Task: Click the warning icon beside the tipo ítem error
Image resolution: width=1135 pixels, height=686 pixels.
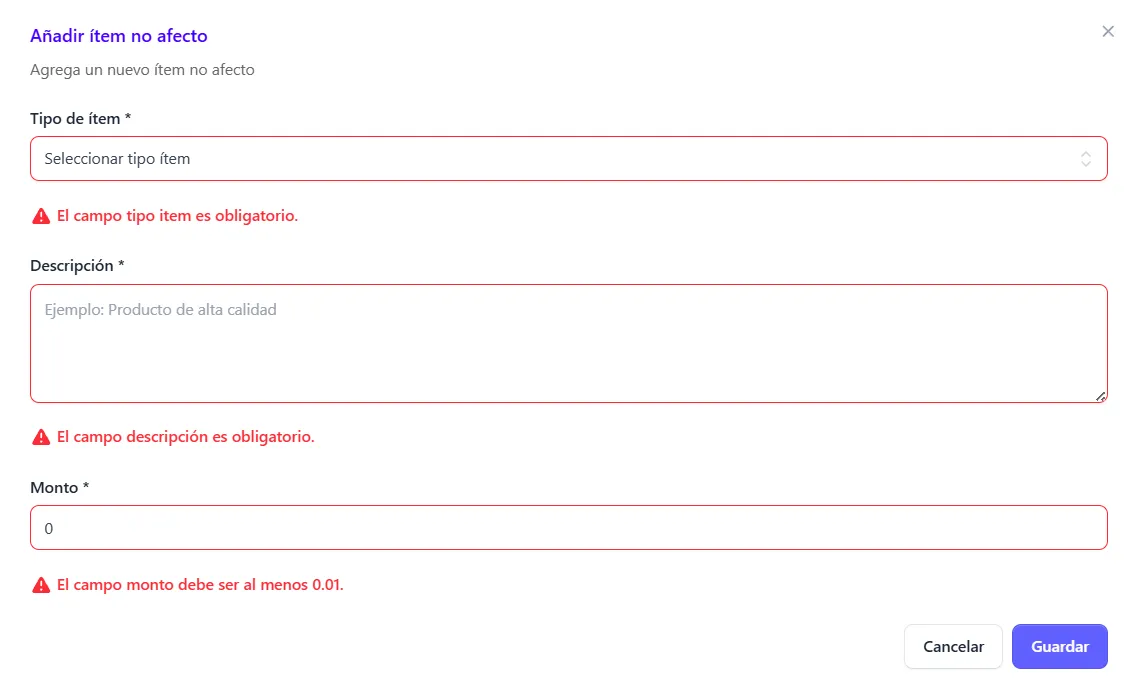Action: 41,216
